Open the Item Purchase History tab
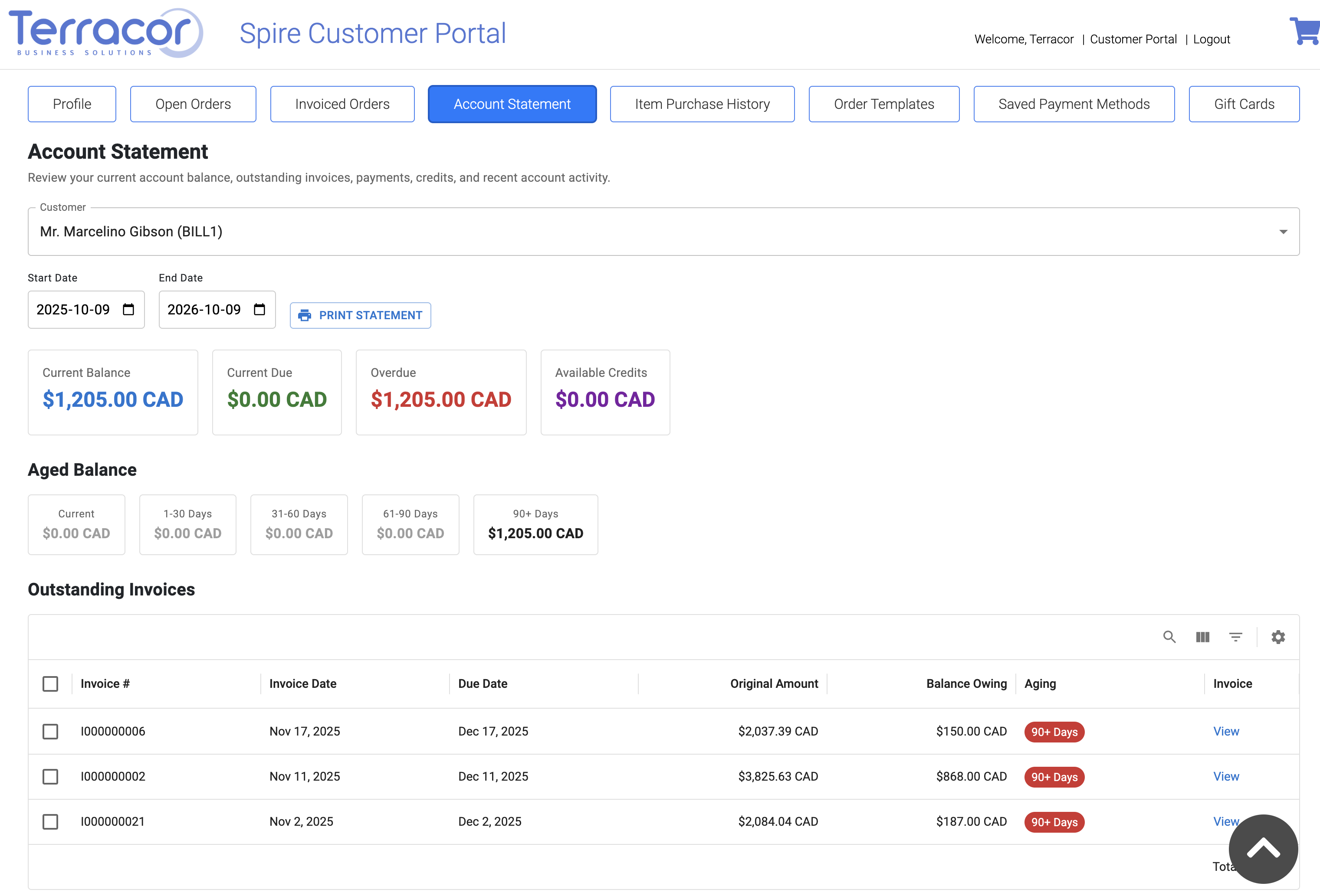Screen dimensions: 1320x896 click(703, 104)
